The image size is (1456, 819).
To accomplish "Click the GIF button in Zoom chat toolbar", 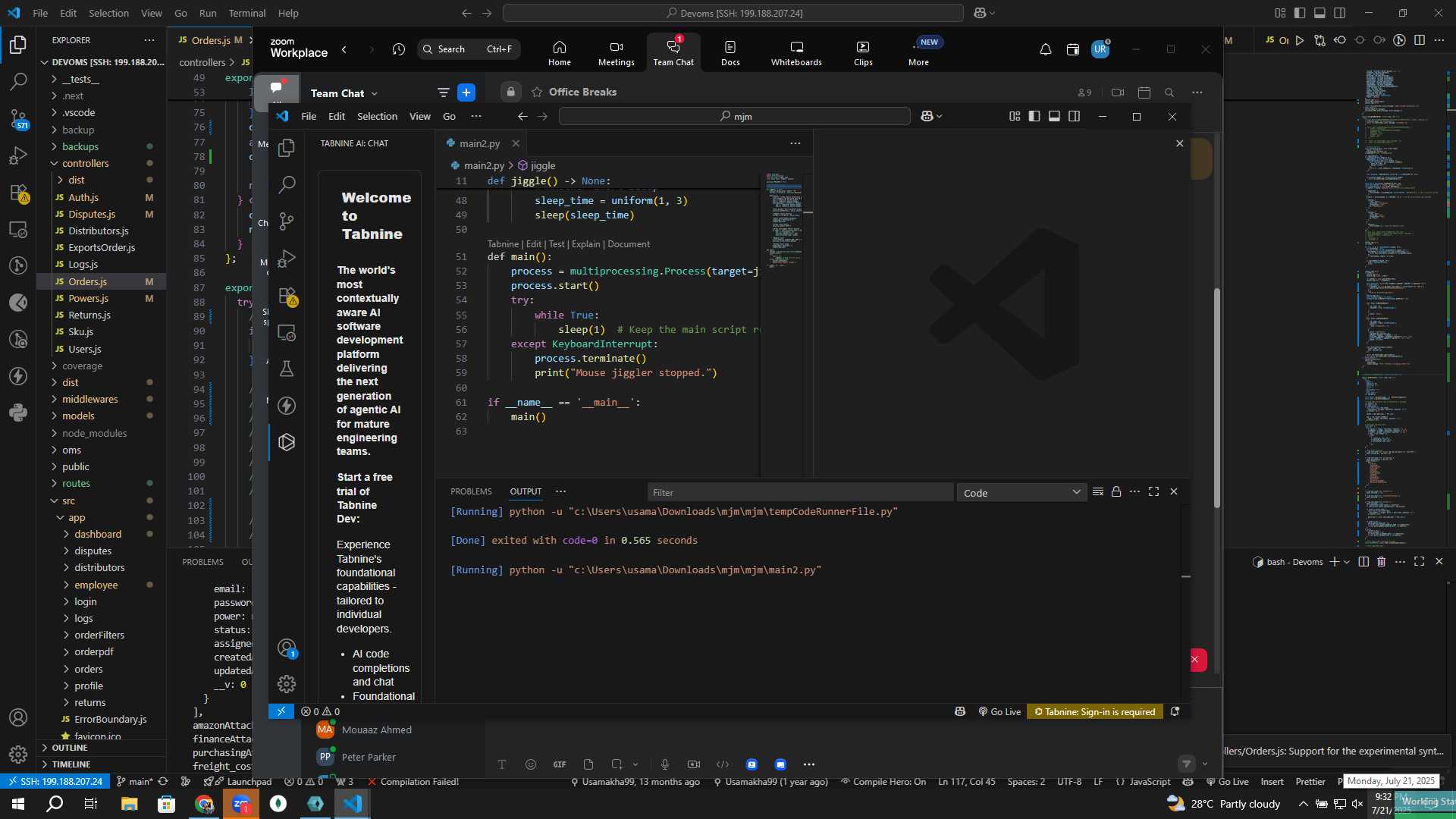I will [x=560, y=764].
